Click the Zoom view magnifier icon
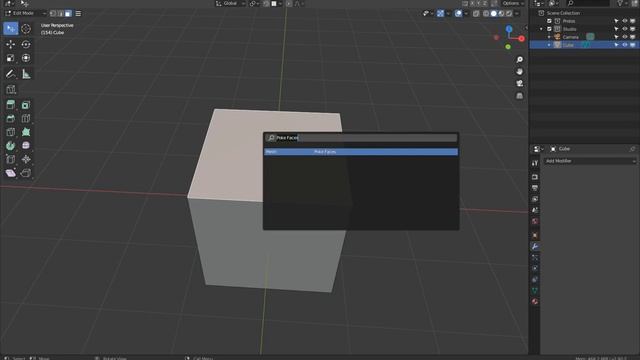Screen dimensions: 640x360 pyautogui.click(x=520, y=60)
